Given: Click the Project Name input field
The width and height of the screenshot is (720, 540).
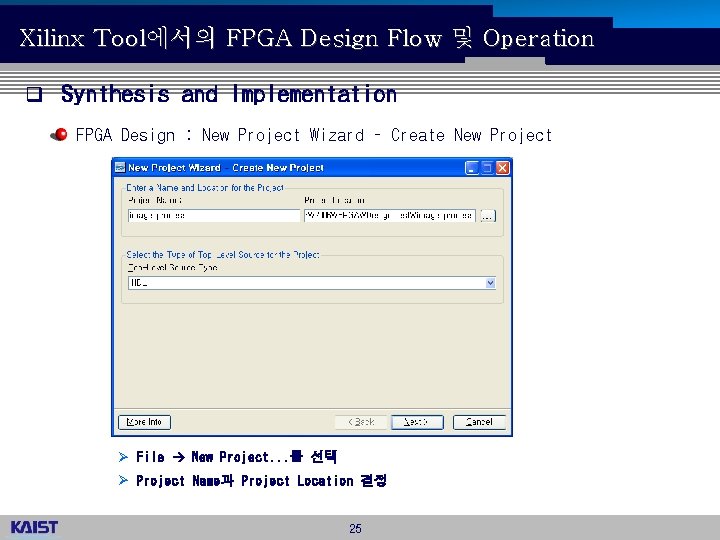Looking at the screenshot, I should [x=214, y=215].
